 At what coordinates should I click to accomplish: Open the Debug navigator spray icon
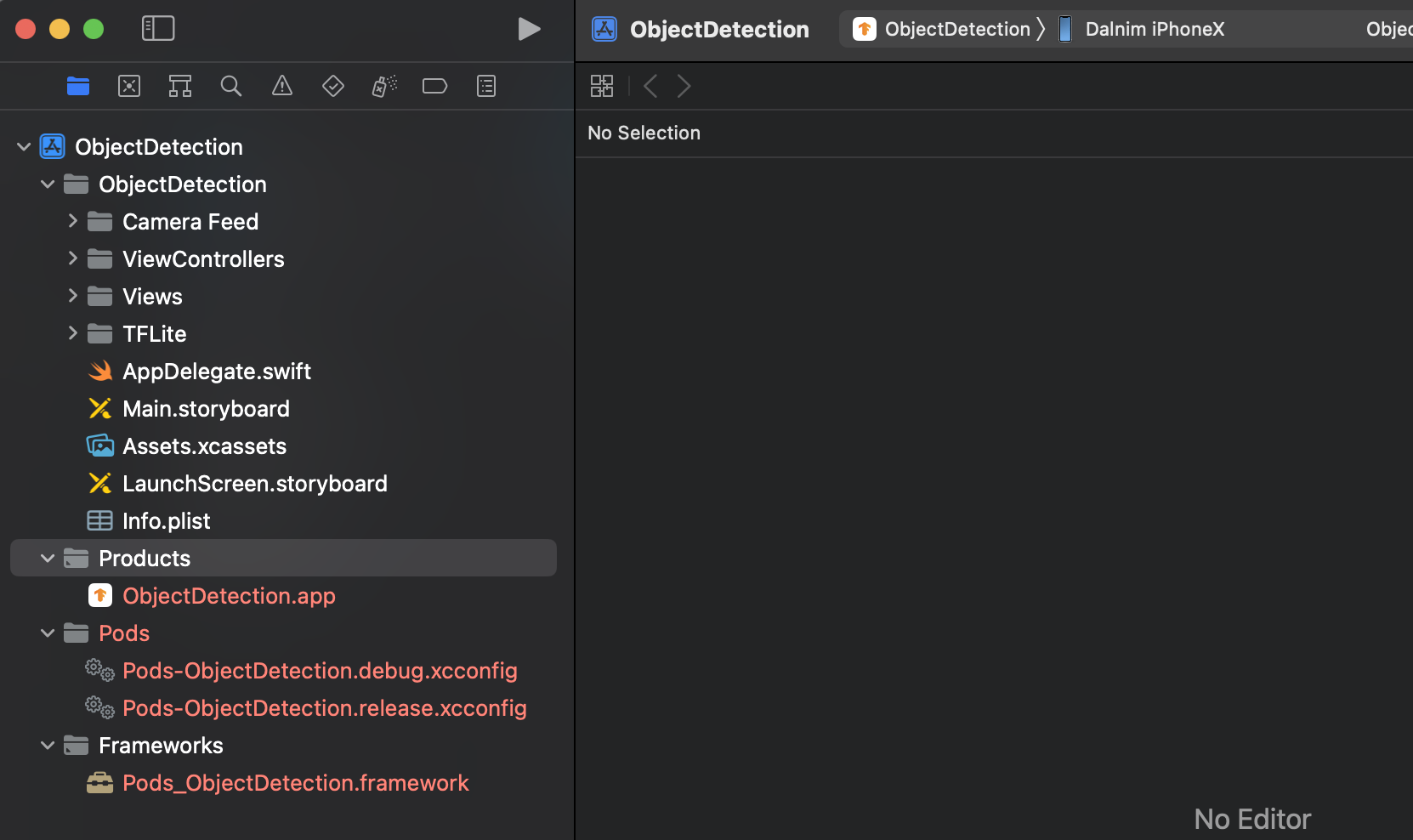(384, 86)
